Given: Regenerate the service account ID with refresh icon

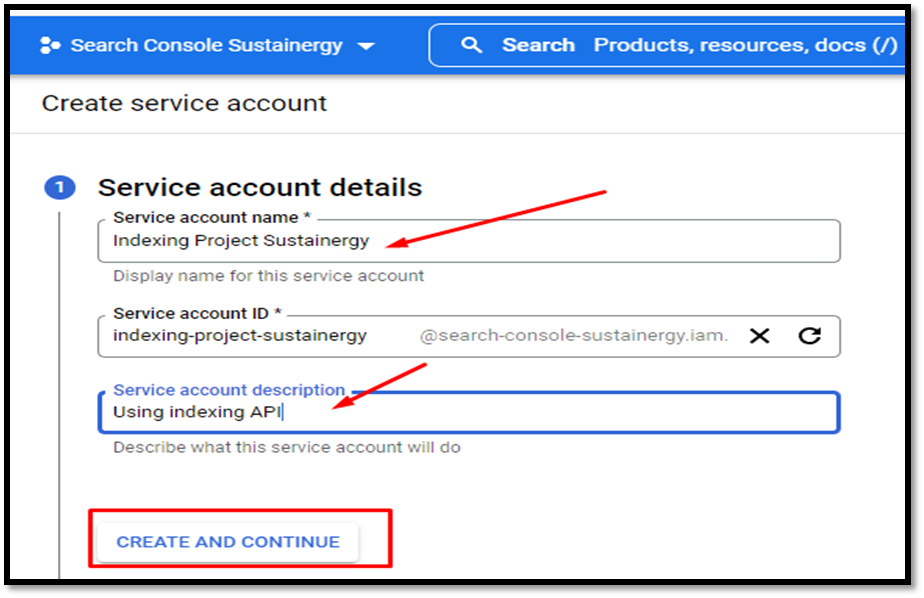Looking at the screenshot, I should (x=810, y=335).
